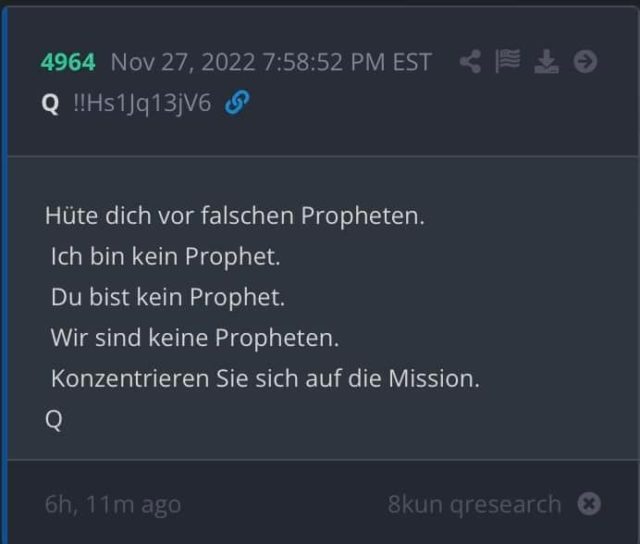Download the post with the download icon
This screenshot has height=544, width=640.
pyautogui.click(x=546, y=62)
